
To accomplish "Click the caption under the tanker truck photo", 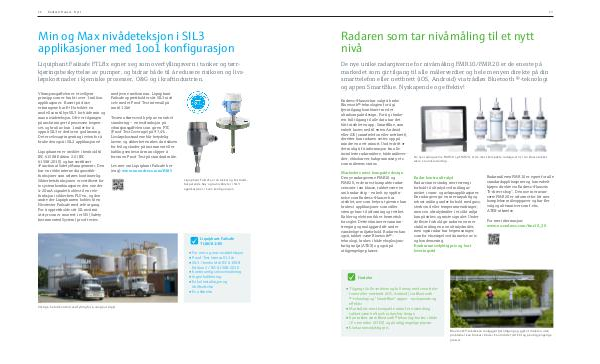I will click(77, 307).
